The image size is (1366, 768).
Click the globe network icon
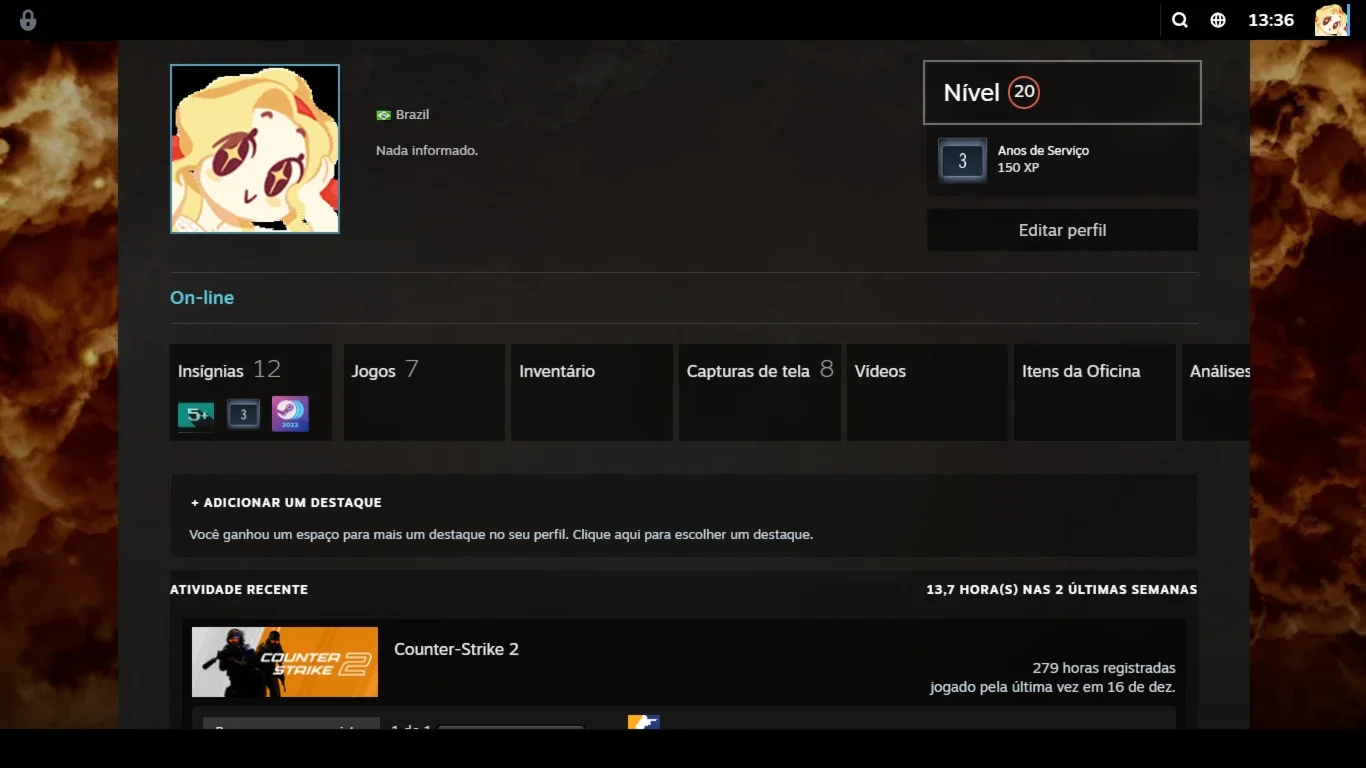pyautogui.click(x=1218, y=20)
